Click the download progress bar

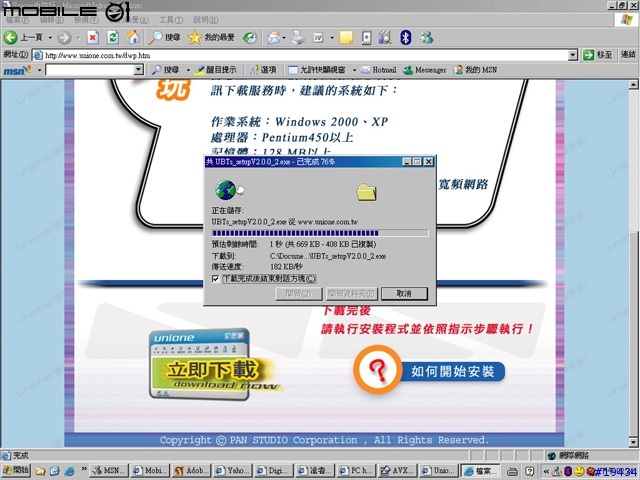320,233
